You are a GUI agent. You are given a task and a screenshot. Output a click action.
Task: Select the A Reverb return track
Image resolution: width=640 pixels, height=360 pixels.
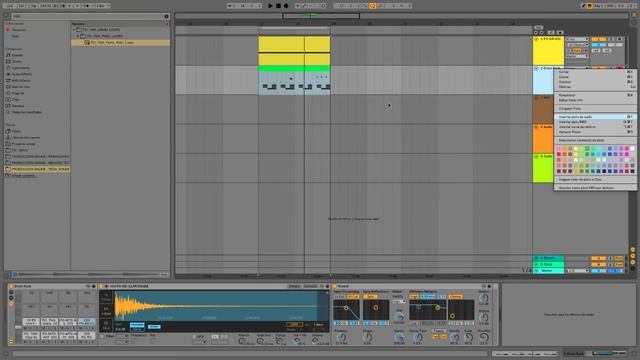549,258
